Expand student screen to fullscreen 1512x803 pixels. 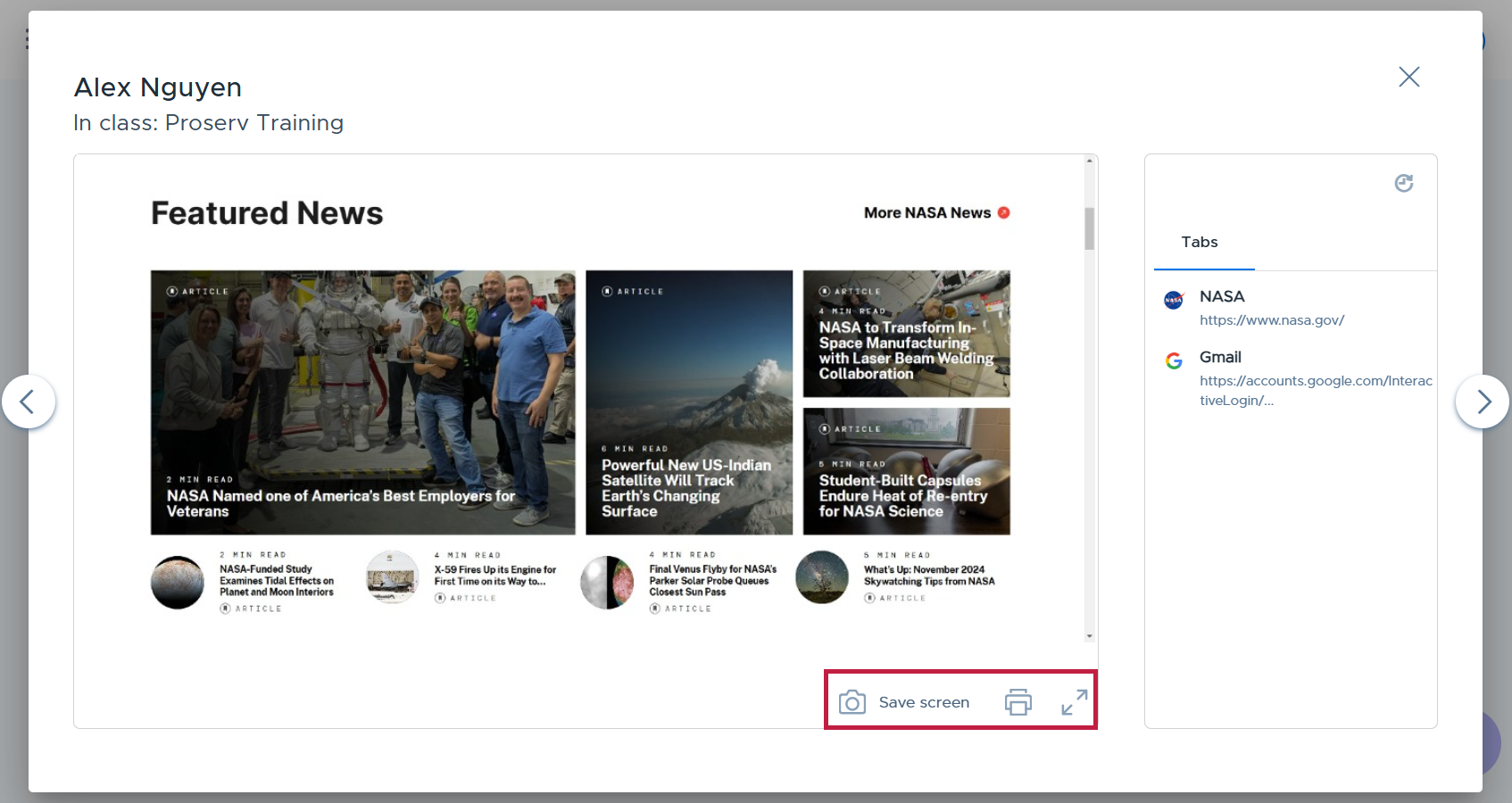click(1074, 702)
